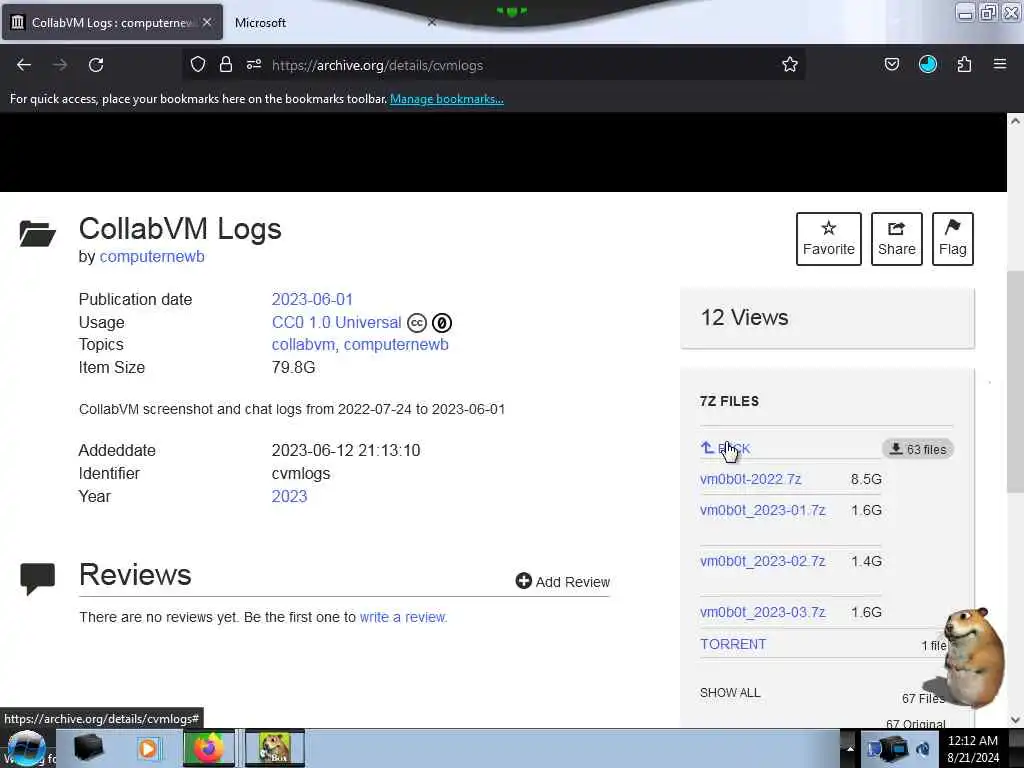Download vm0b0t_2023-02.7z file

coord(763,561)
